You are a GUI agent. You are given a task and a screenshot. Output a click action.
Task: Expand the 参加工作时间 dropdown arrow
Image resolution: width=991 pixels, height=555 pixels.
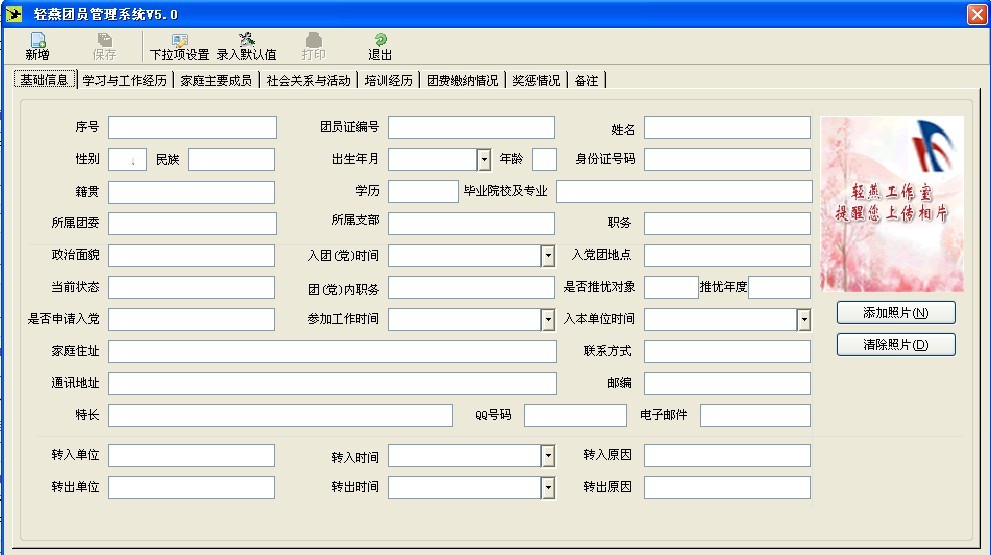tap(548, 320)
